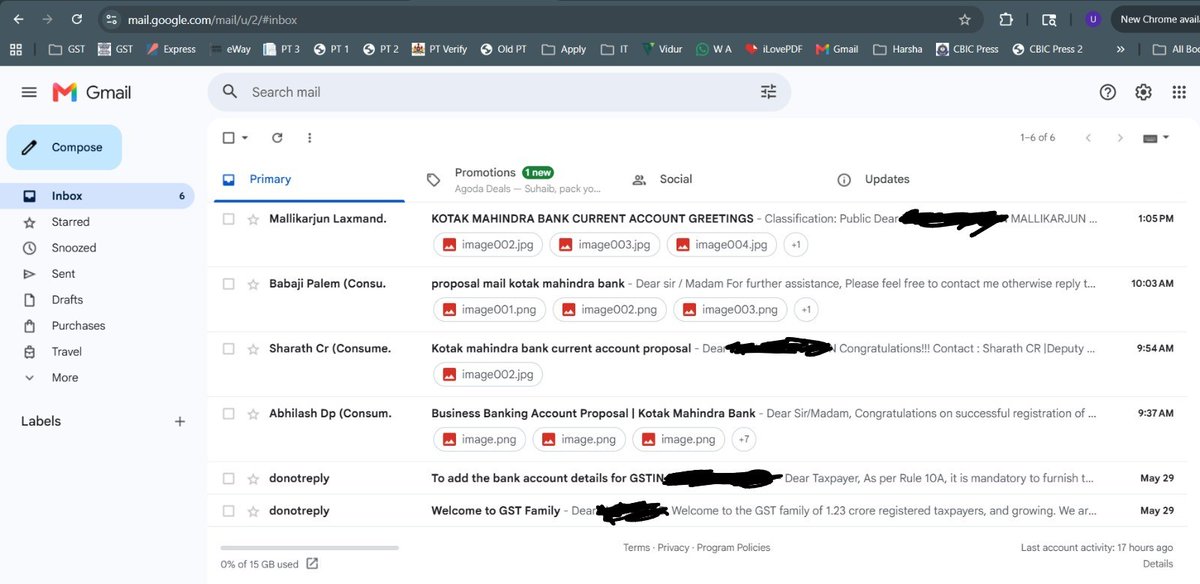Open CBIC Press 2 bookmark
The image size is (1200, 584).
pos(1047,49)
